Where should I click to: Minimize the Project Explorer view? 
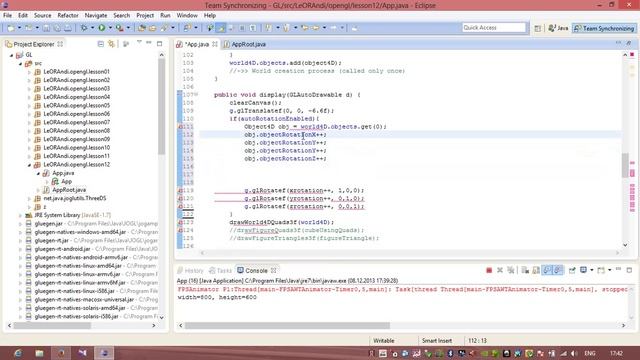pyautogui.click(x=149, y=43)
